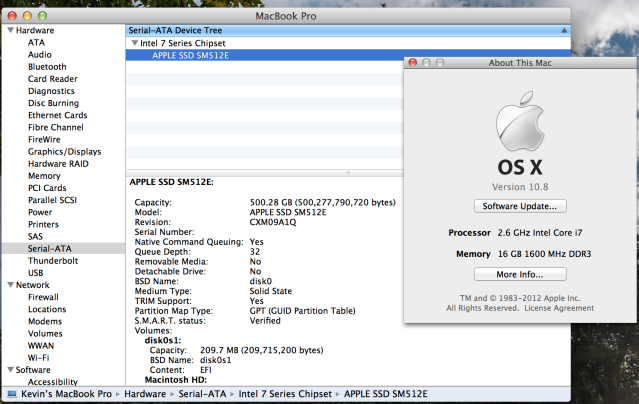
Task: Choose Wi-Fi under Network
Action: pyautogui.click(x=38, y=358)
